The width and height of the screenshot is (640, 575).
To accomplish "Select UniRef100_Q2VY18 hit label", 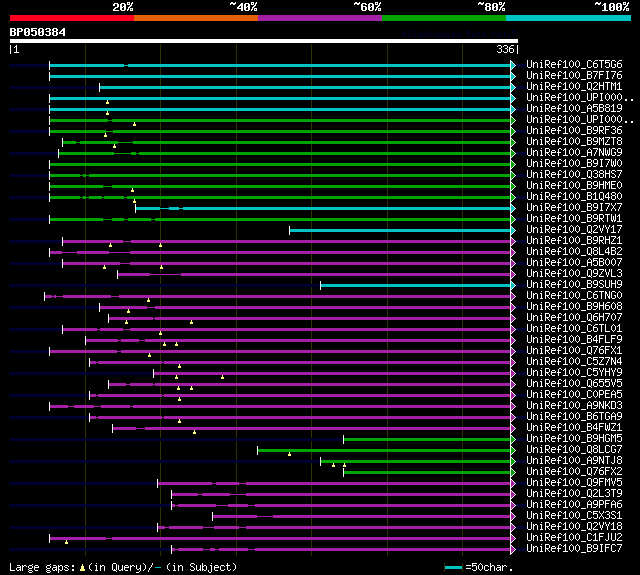I will click(574, 527).
